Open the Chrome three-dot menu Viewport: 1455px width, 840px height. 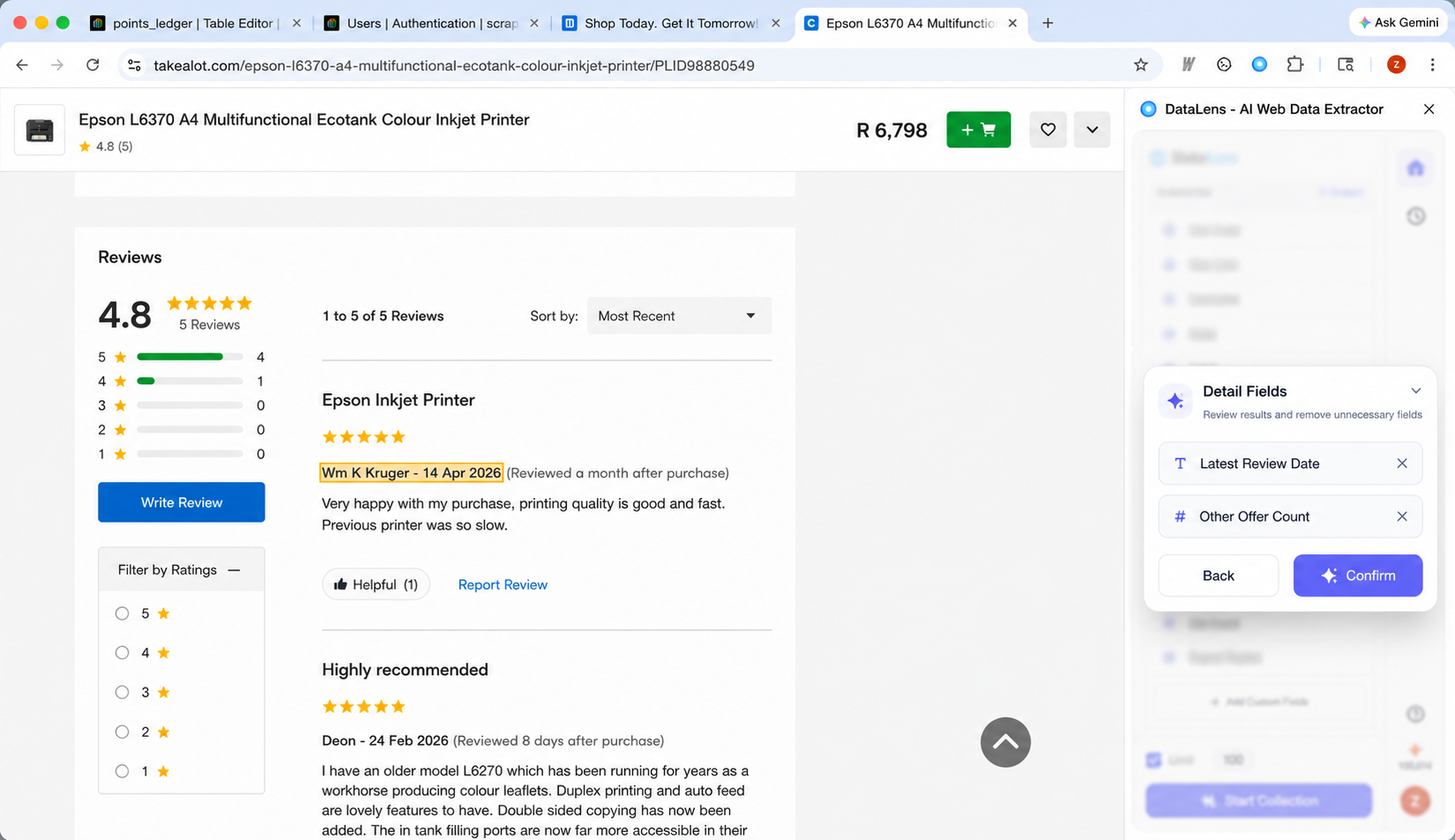pyautogui.click(x=1432, y=64)
